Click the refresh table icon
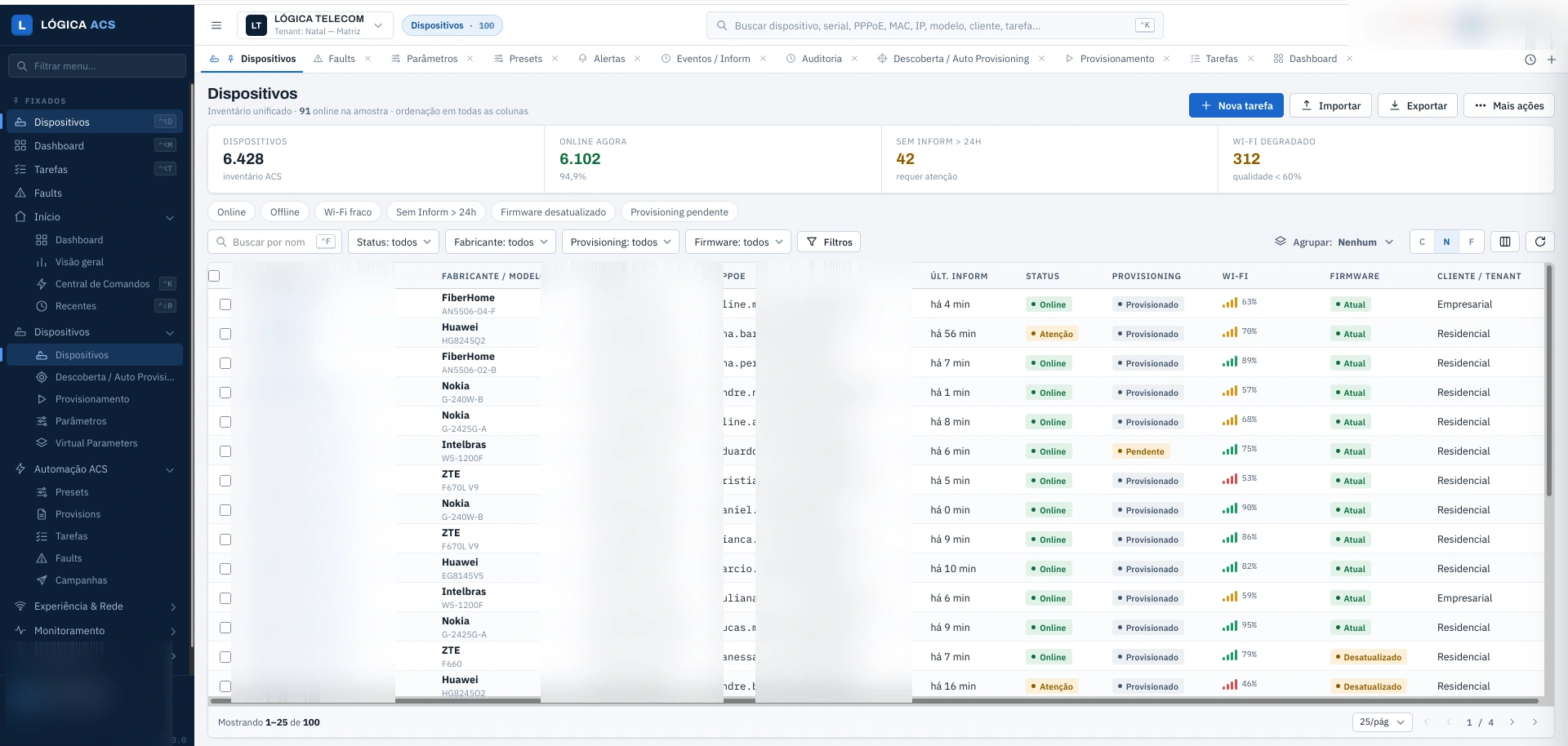 click(x=1540, y=242)
